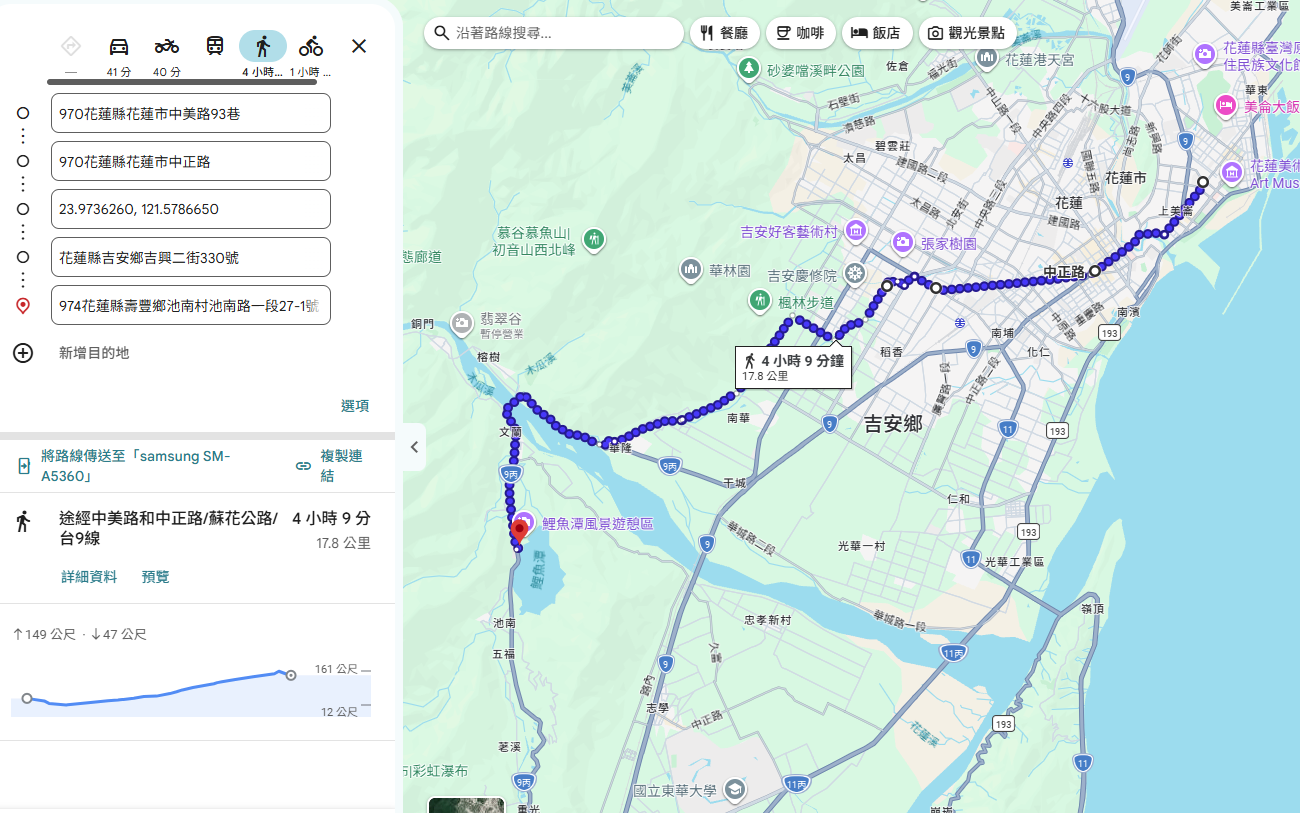
Task: Filter by 餐廳 restaurants chip
Action: point(725,33)
